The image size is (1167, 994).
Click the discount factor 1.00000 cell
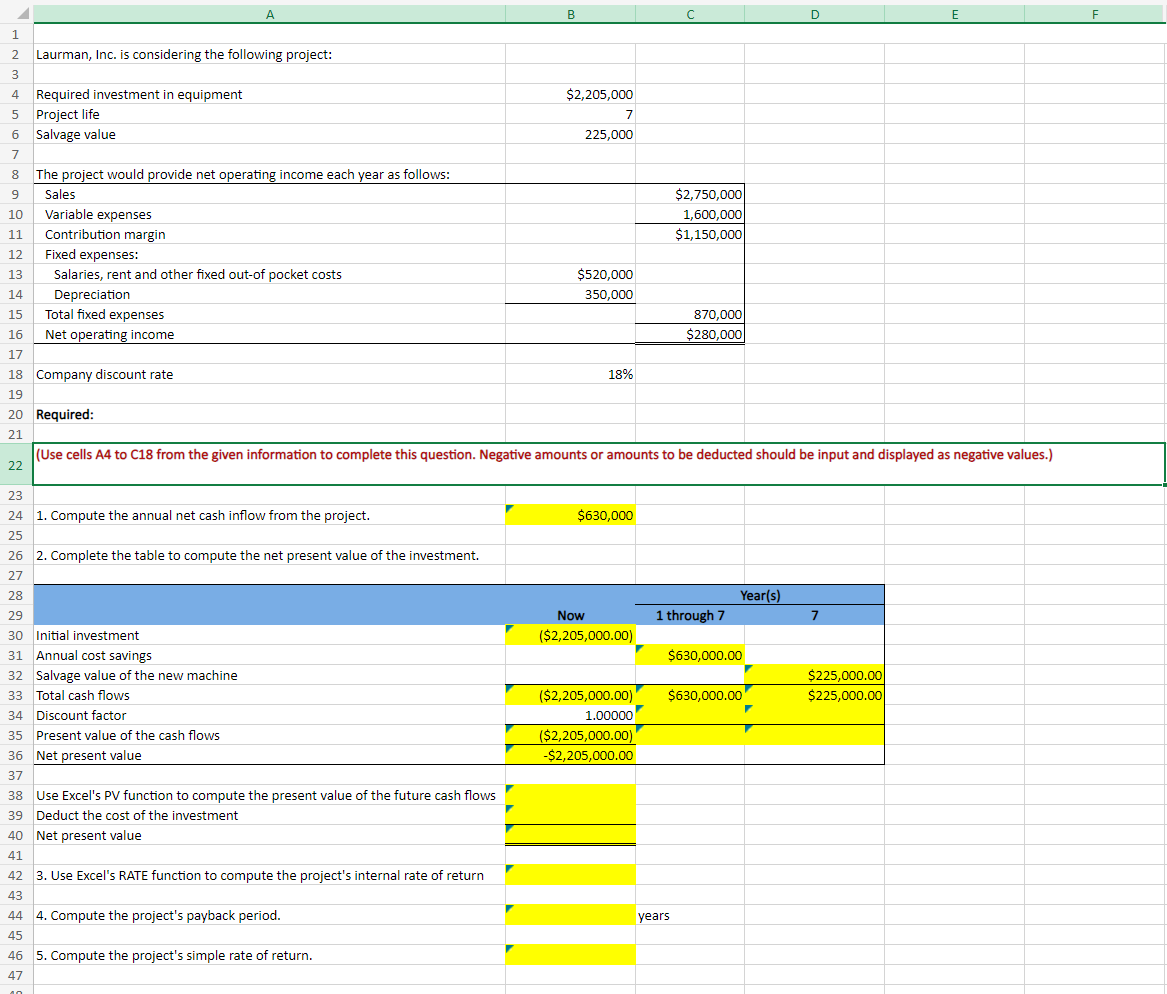570,715
